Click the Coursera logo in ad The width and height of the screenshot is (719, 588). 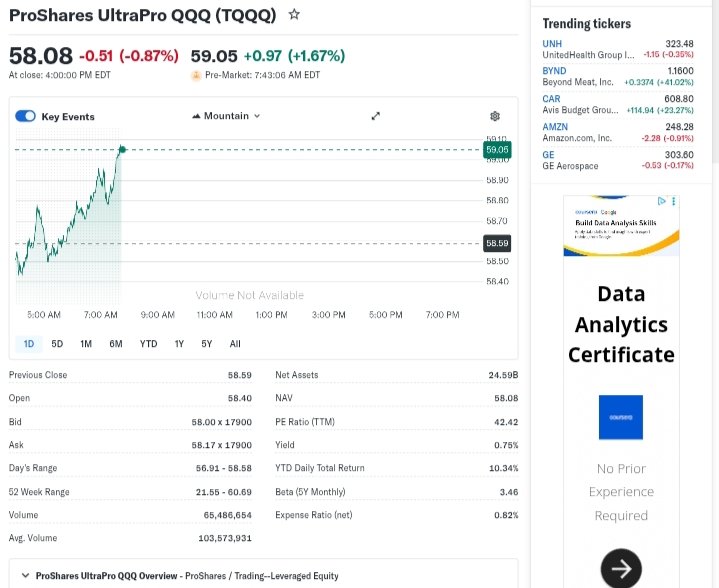(620, 417)
